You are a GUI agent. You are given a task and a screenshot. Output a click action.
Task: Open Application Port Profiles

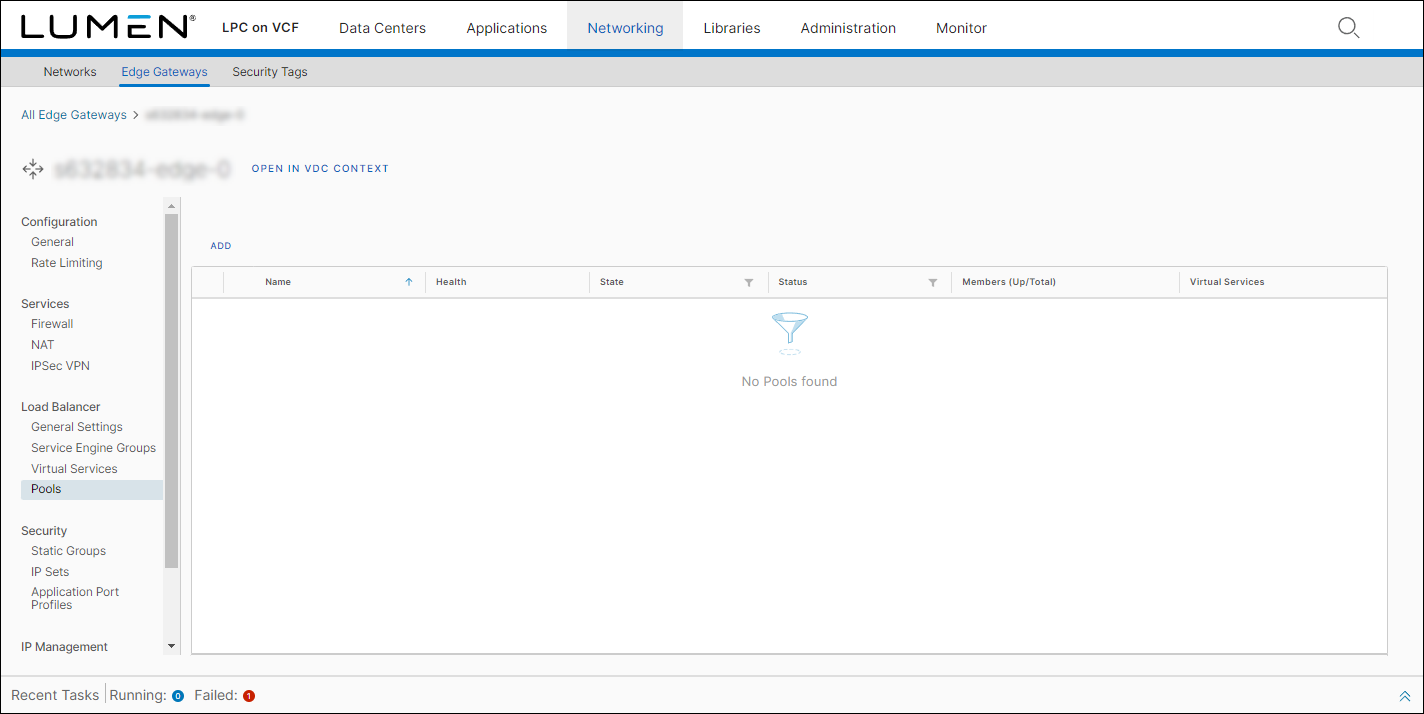coord(75,598)
